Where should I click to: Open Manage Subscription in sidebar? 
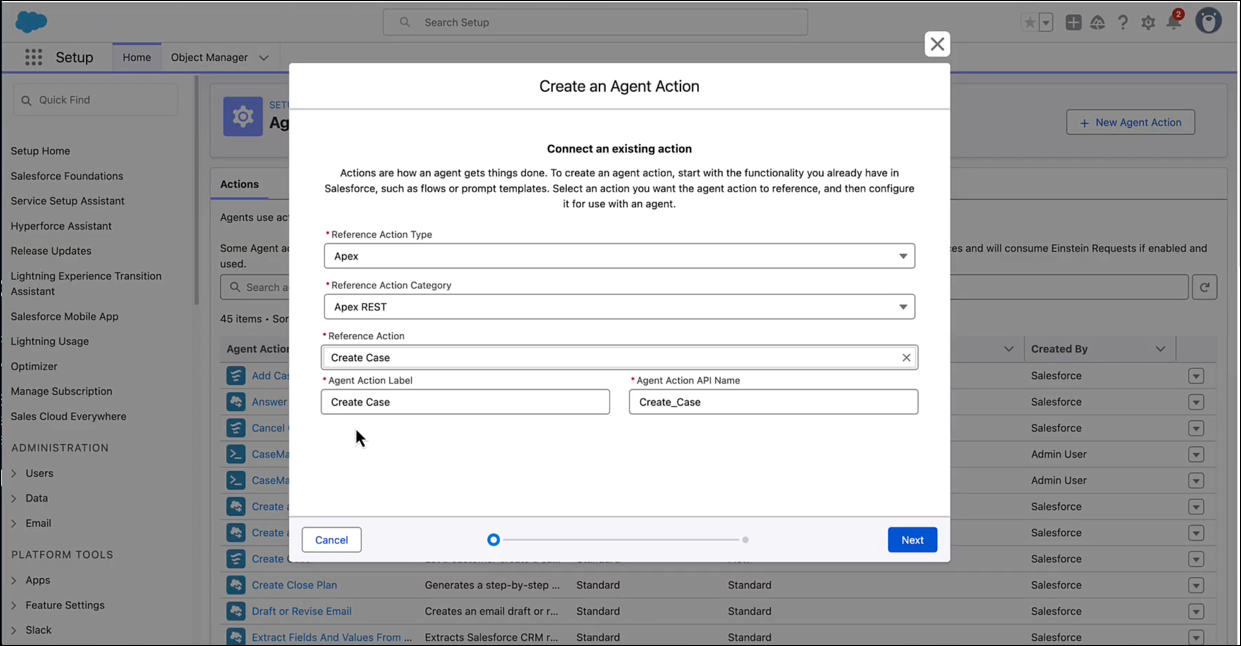(61, 391)
